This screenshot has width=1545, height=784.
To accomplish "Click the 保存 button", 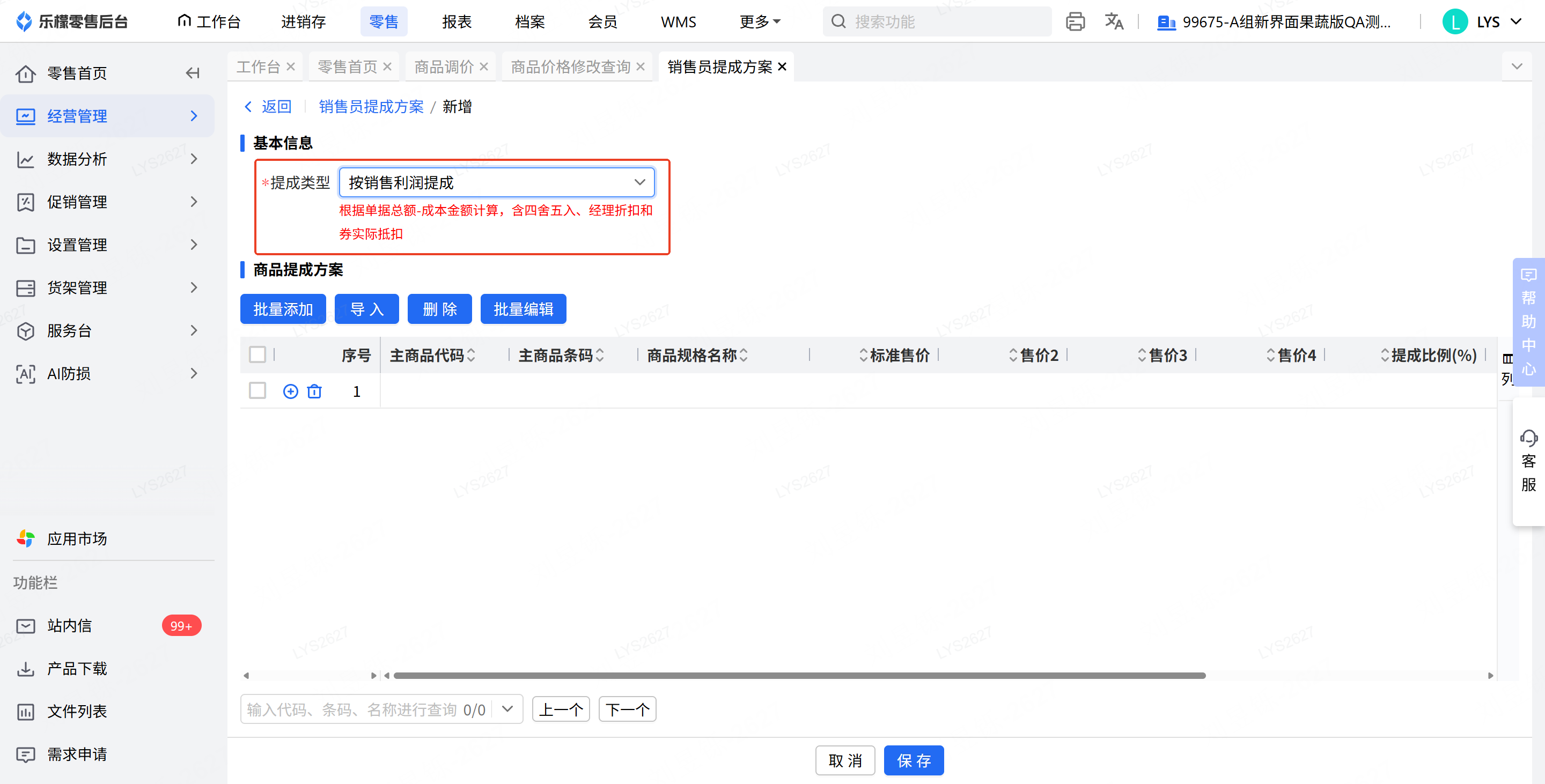I will pyautogui.click(x=914, y=760).
